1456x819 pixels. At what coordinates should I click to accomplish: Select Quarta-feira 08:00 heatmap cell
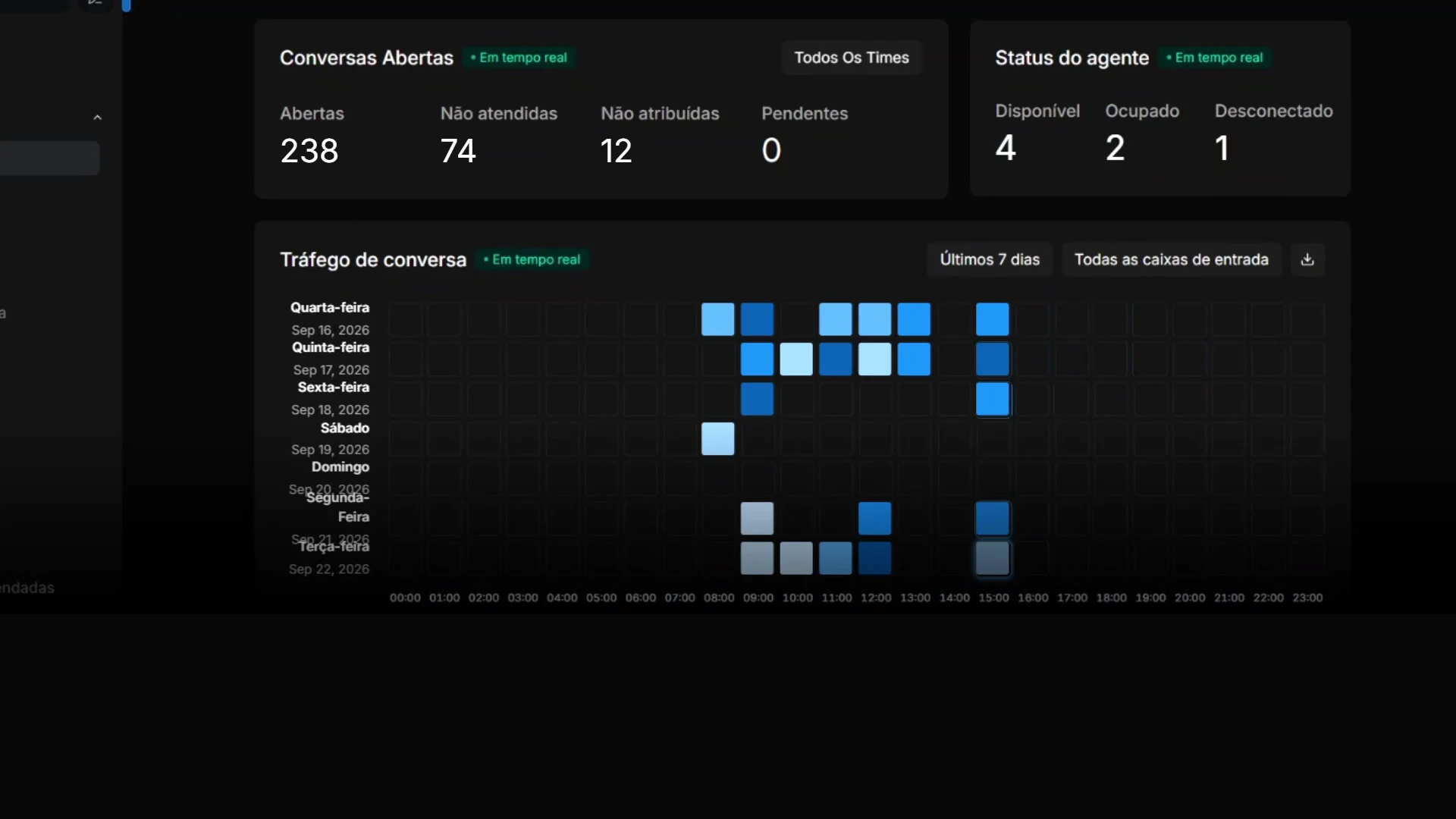[x=717, y=319]
